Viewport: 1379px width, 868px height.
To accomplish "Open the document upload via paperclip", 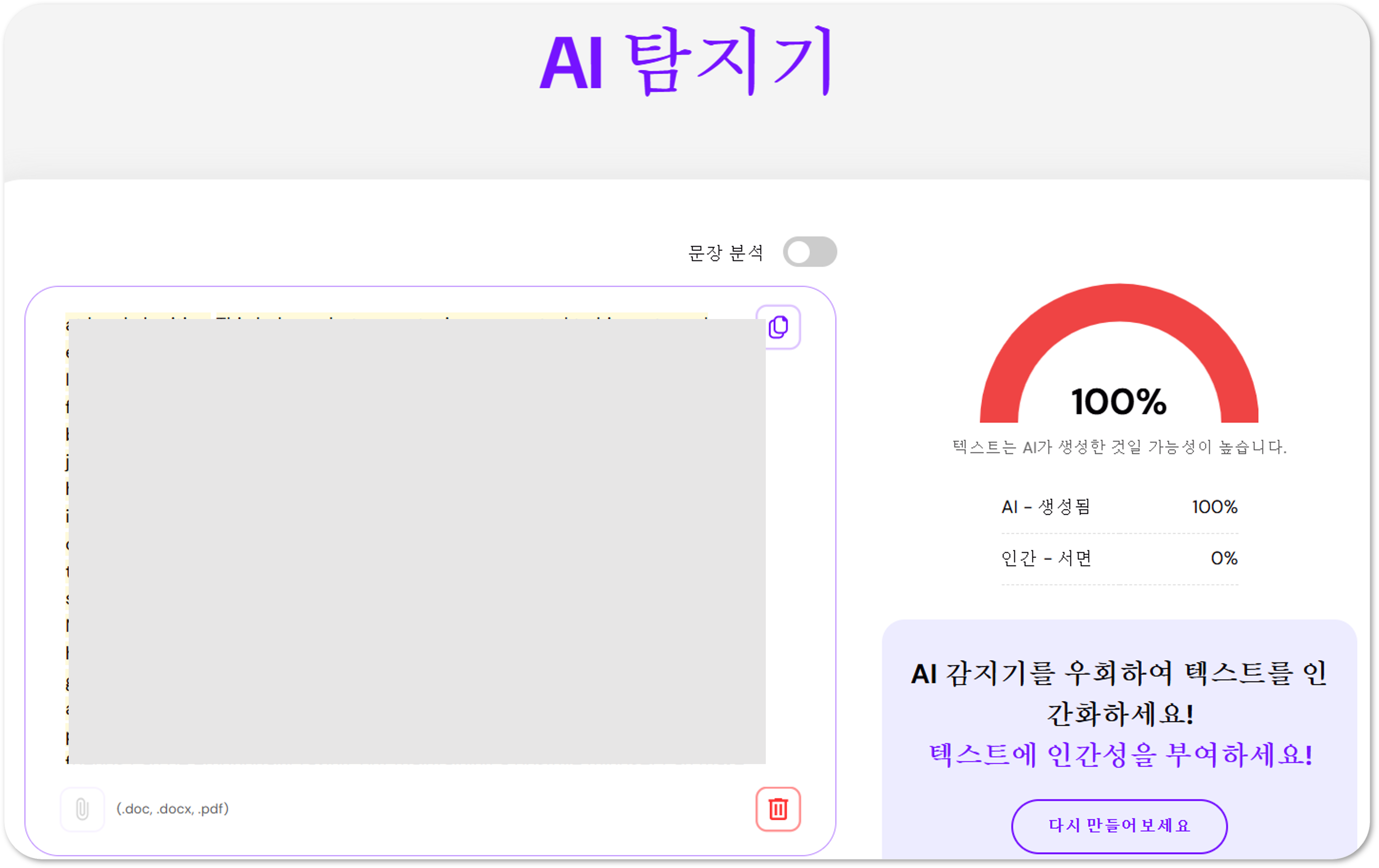I will pos(82,809).
